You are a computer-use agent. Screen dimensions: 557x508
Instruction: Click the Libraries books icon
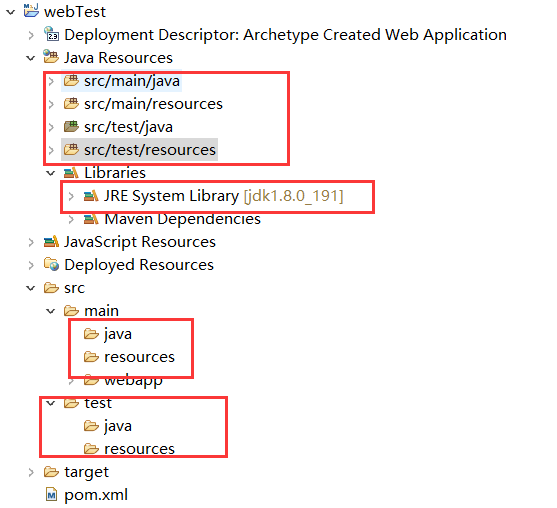71,173
